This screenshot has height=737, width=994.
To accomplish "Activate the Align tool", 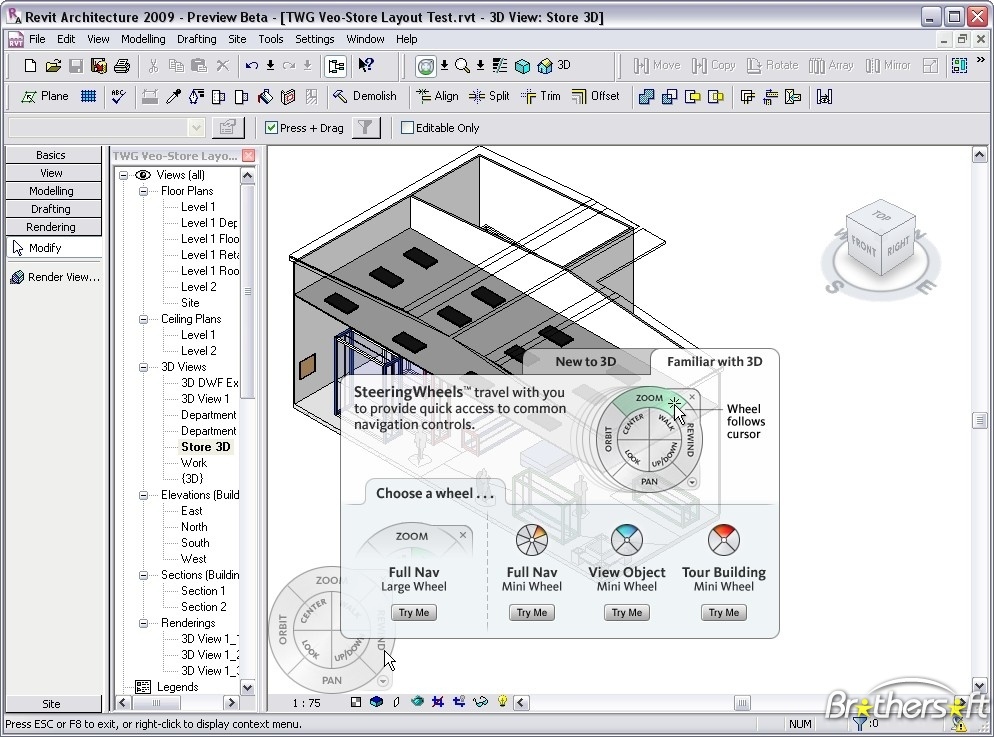I will tap(441, 96).
